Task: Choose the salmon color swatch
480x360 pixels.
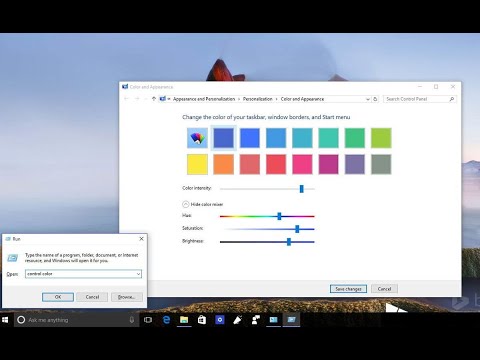Action: [x=250, y=164]
